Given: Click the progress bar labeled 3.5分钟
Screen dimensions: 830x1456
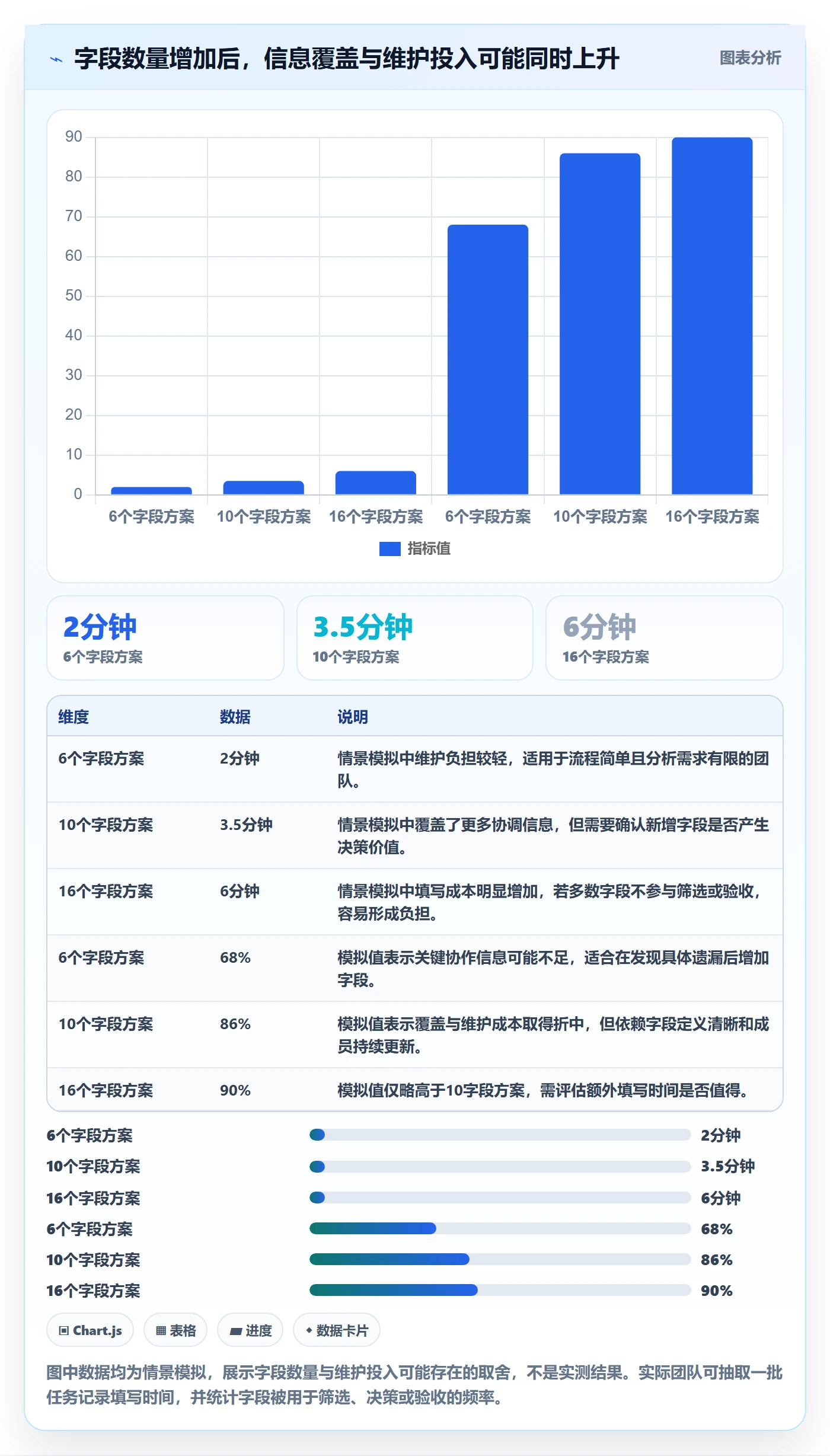Looking at the screenshot, I should pos(500,1167).
